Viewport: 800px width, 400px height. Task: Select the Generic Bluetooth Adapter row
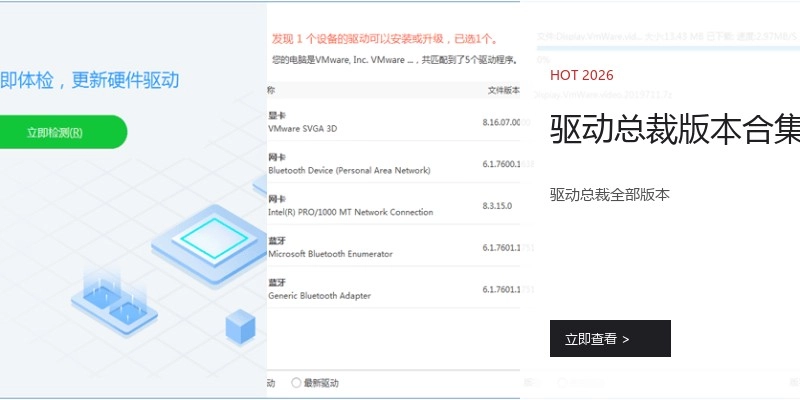(x=393, y=288)
